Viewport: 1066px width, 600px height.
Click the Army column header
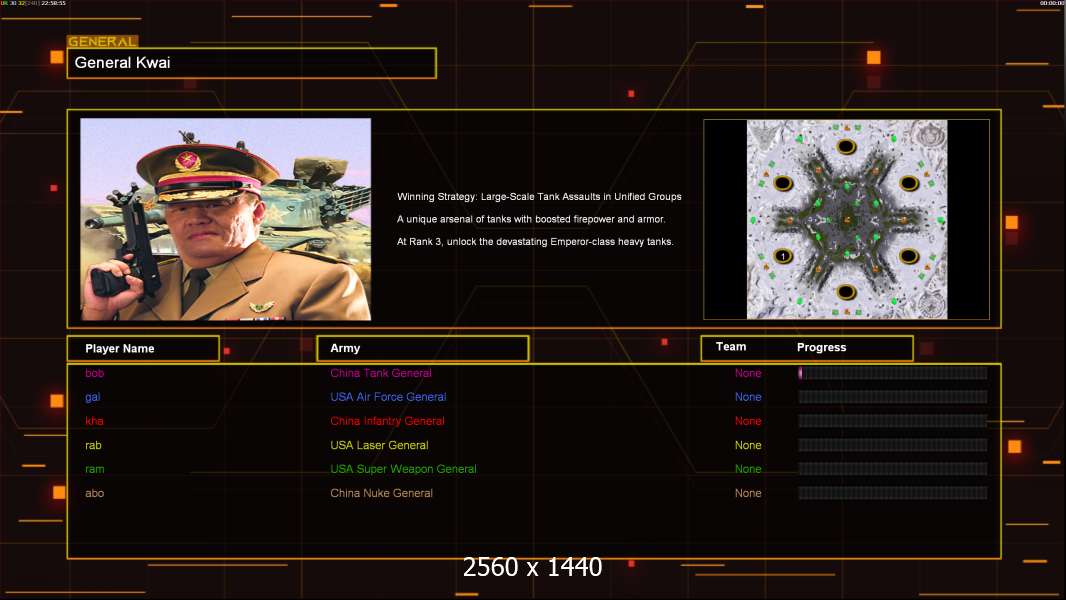coord(423,348)
